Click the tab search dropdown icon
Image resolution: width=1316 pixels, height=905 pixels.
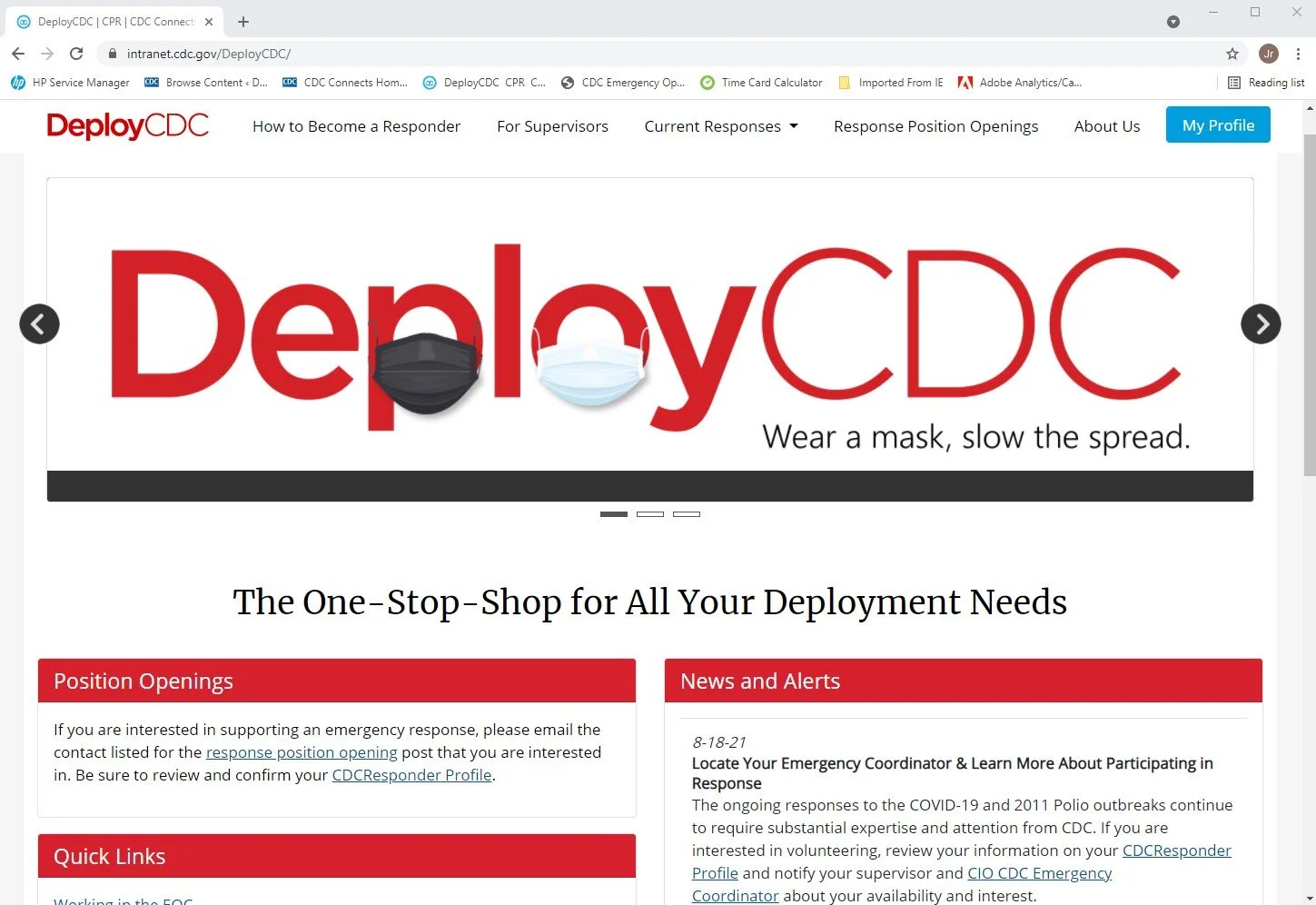(1173, 22)
